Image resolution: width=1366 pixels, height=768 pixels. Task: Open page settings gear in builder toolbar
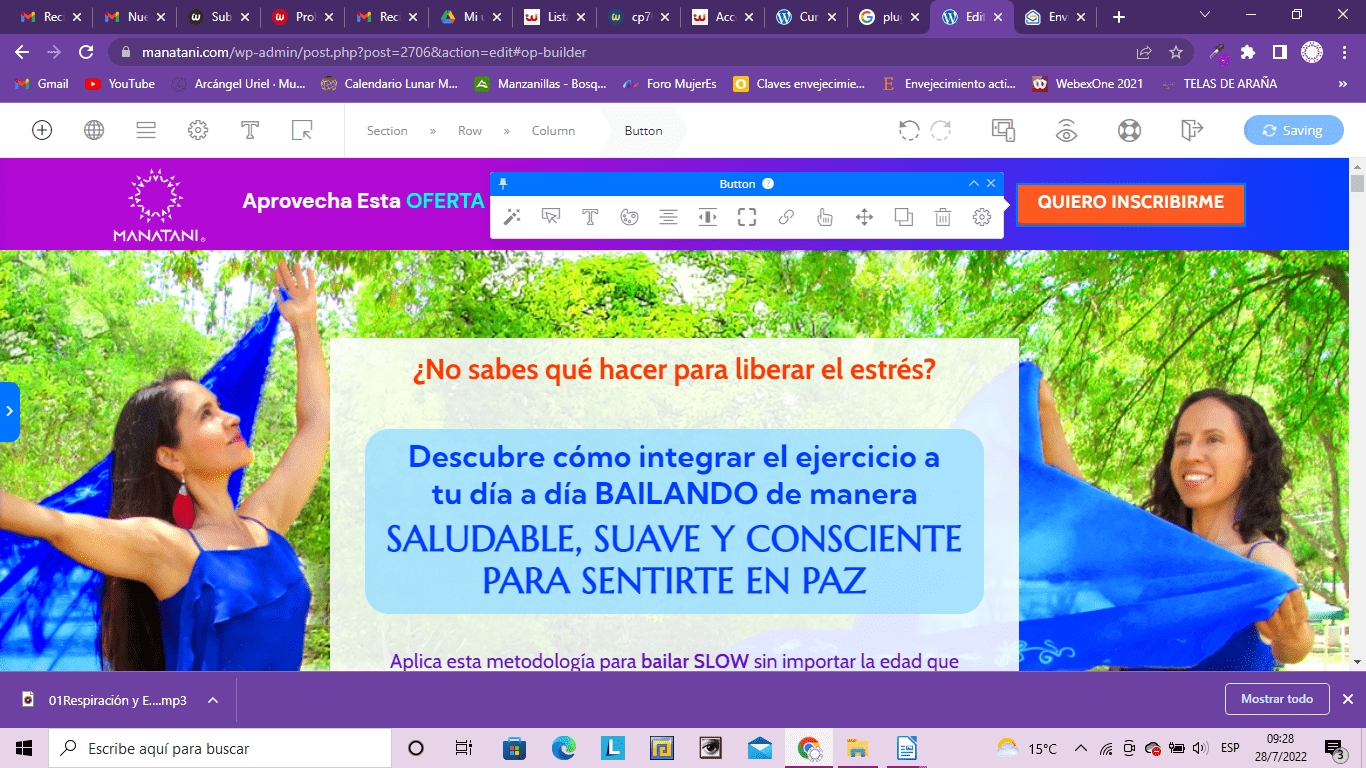[x=198, y=130]
